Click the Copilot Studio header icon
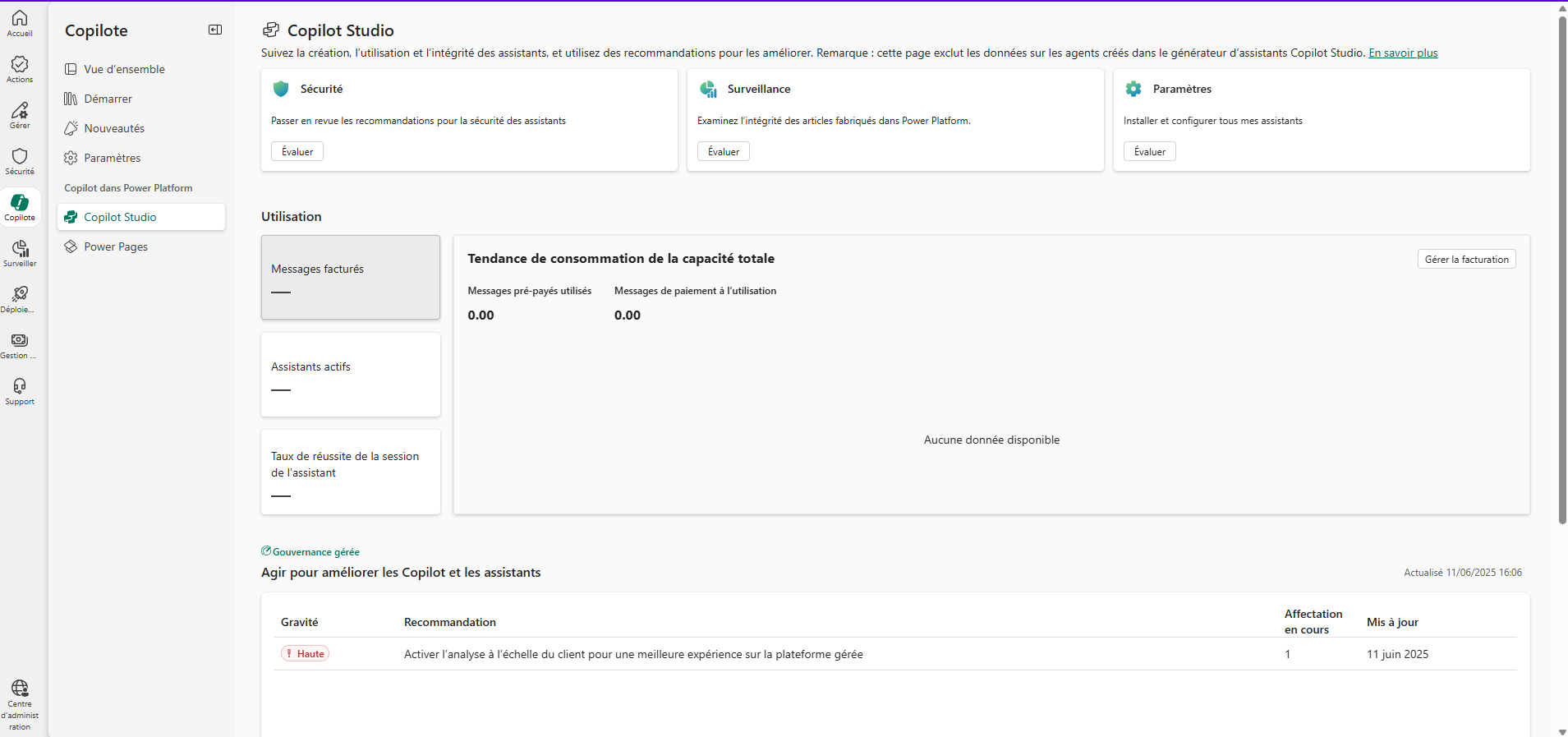This screenshot has height=737, width=1568. [271, 30]
